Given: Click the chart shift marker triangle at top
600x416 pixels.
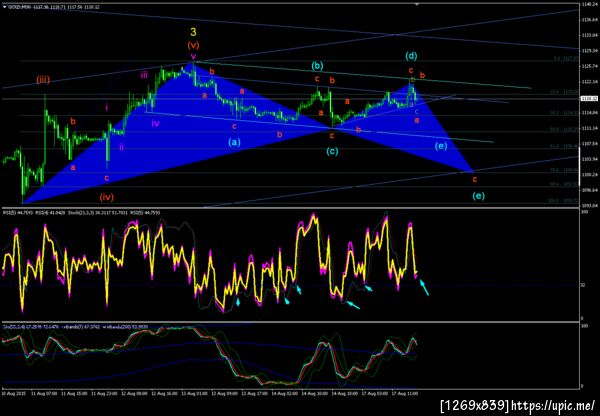Looking at the screenshot, I should pyautogui.click(x=417, y=4).
